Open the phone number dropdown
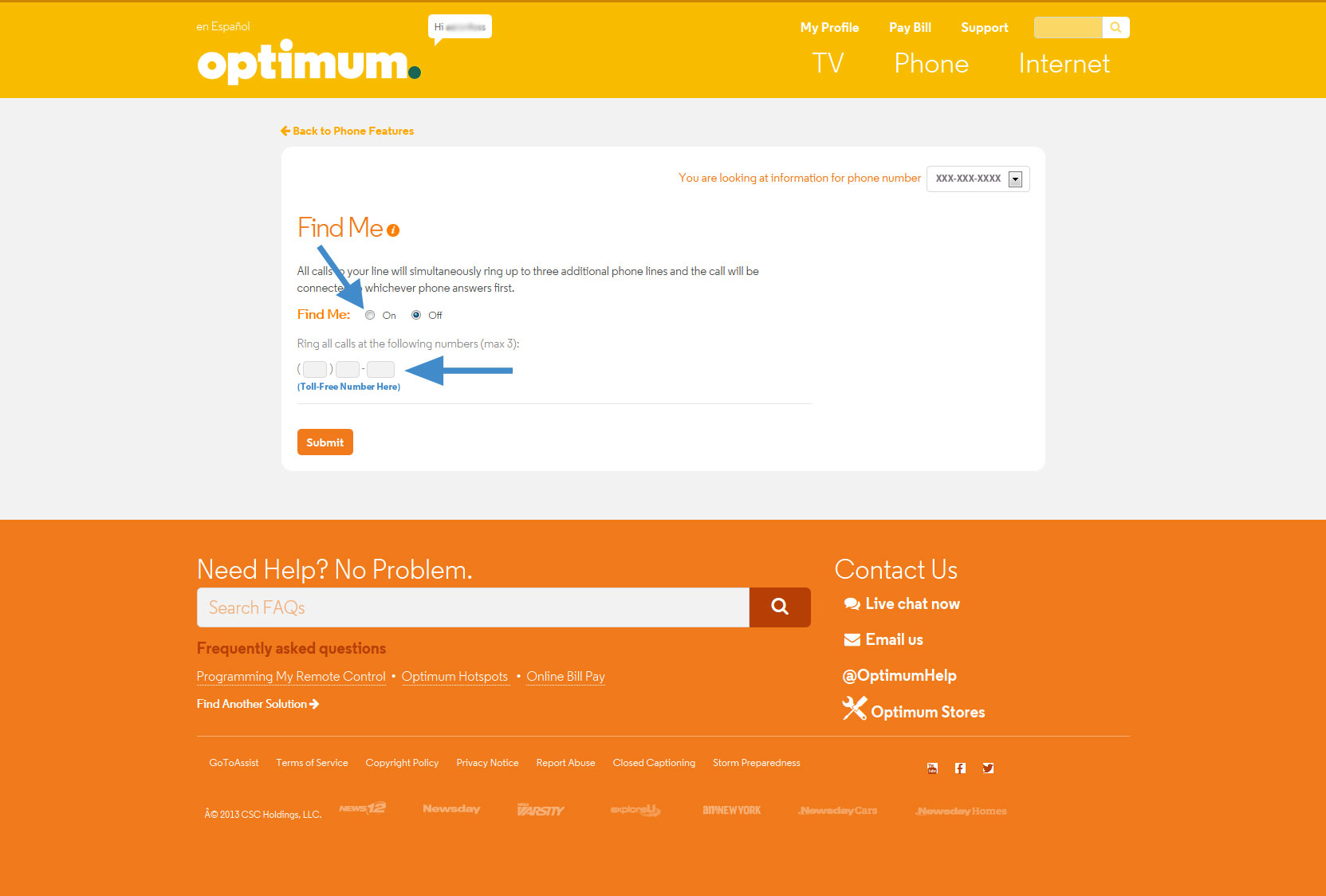This screenshot has height=896, width=1326. point(978,179)
